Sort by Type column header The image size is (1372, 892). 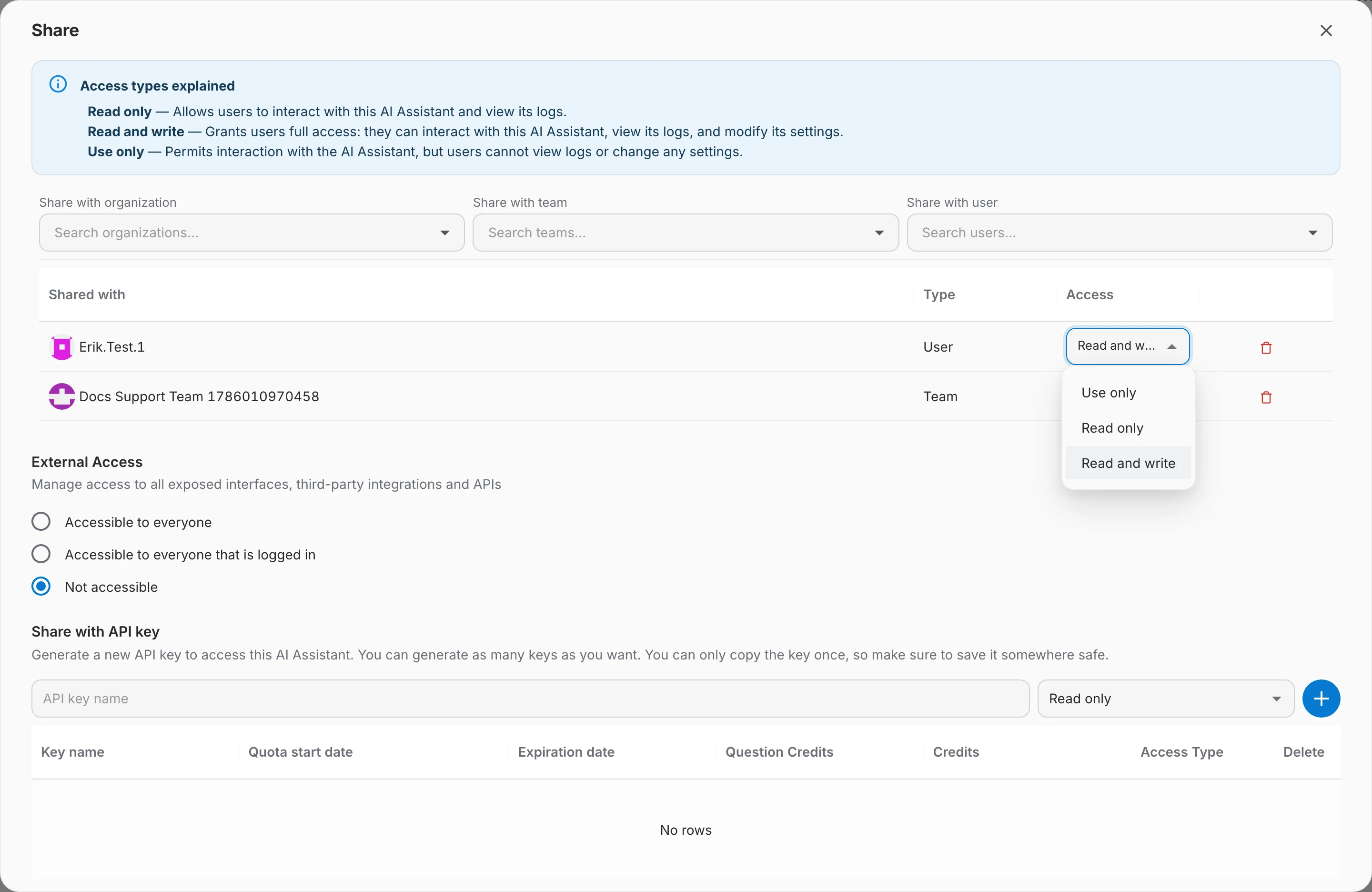(x=939, y=294)
